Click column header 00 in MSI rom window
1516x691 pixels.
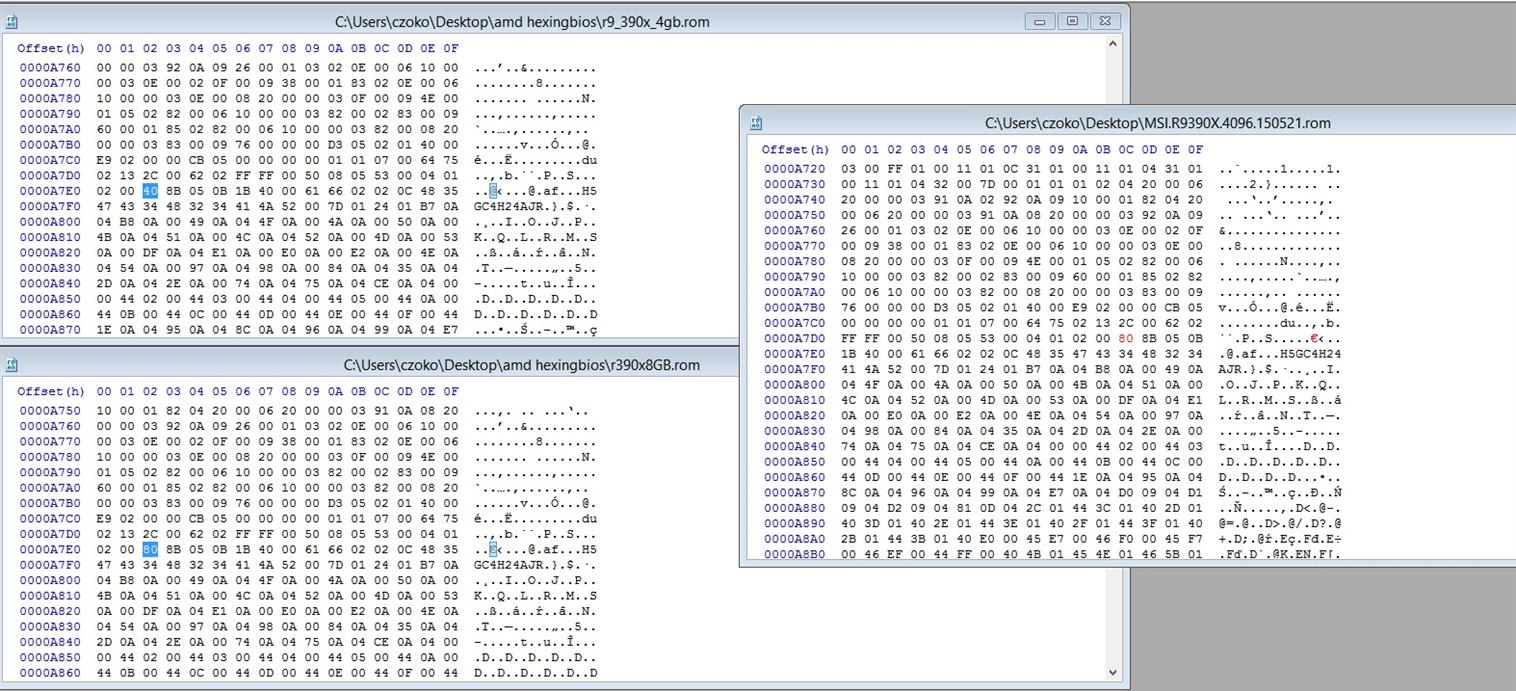point(849,149)
